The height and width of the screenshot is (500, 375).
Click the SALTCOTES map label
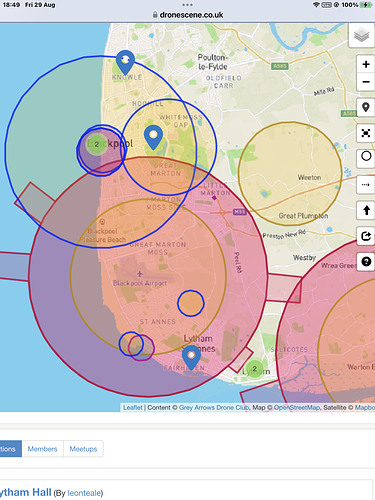pos(289,350)
